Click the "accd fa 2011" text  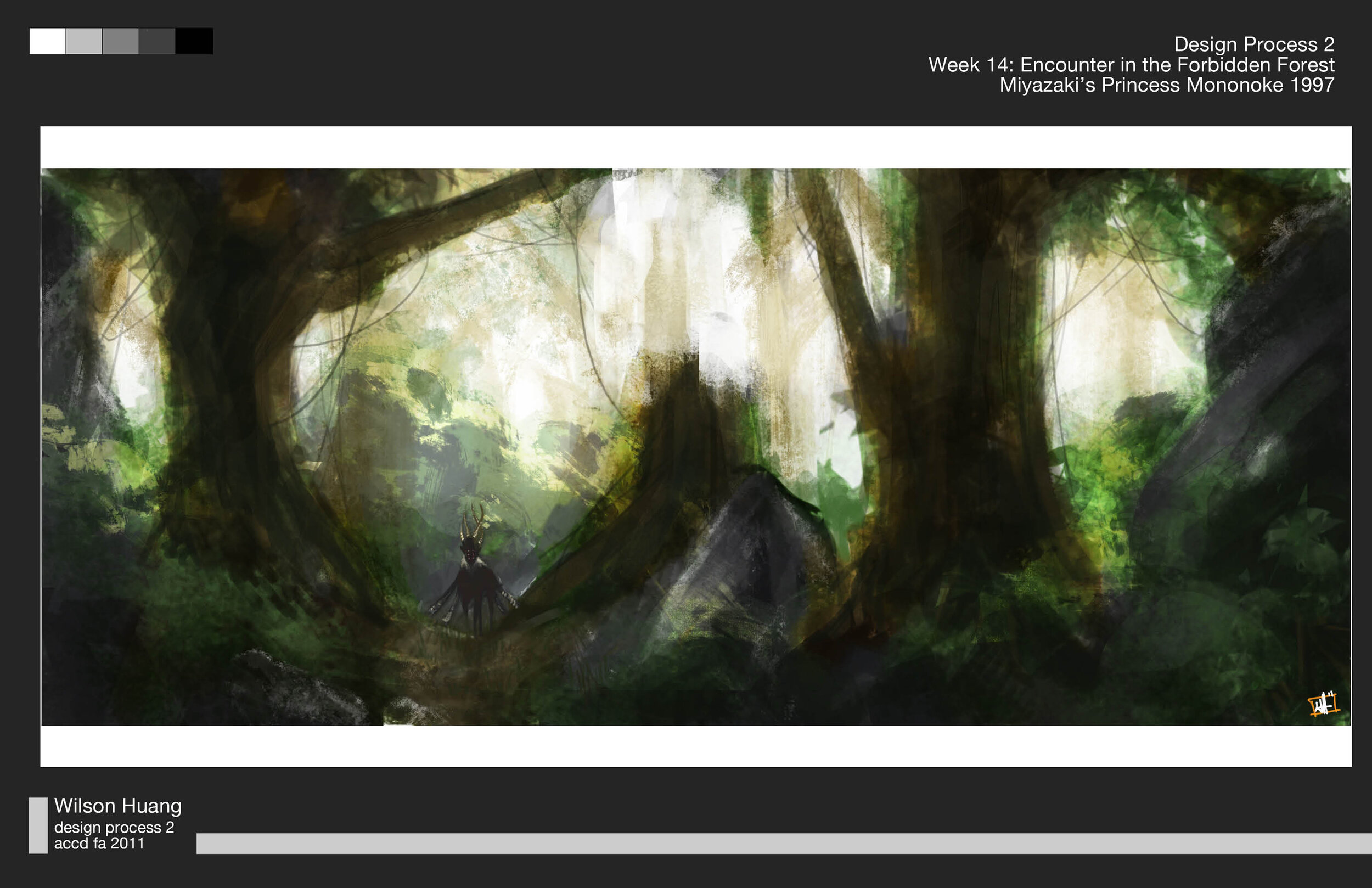99,843
